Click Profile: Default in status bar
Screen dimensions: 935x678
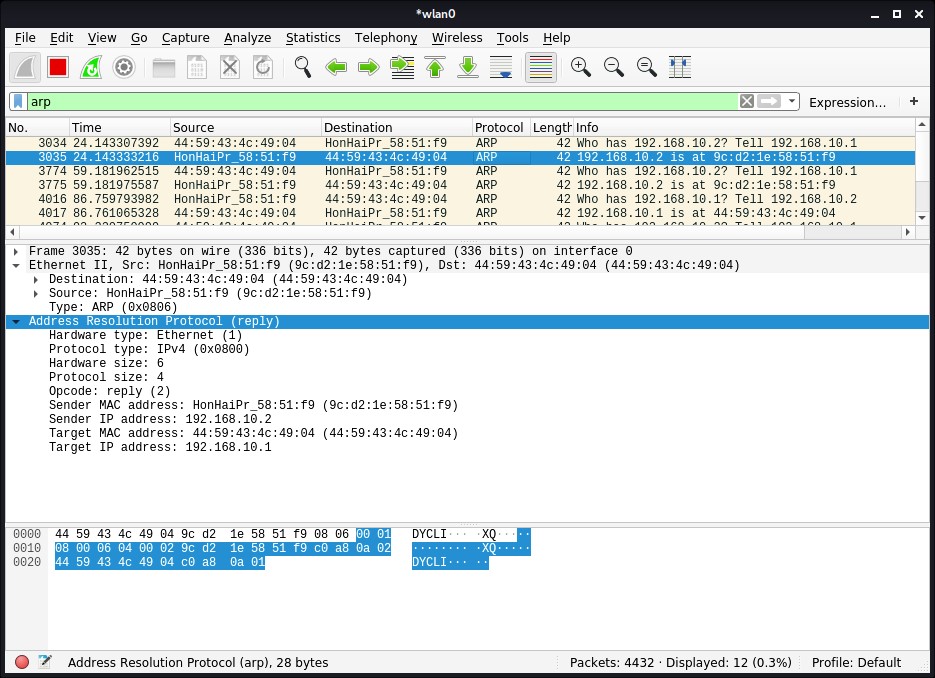tap(856, 662)
